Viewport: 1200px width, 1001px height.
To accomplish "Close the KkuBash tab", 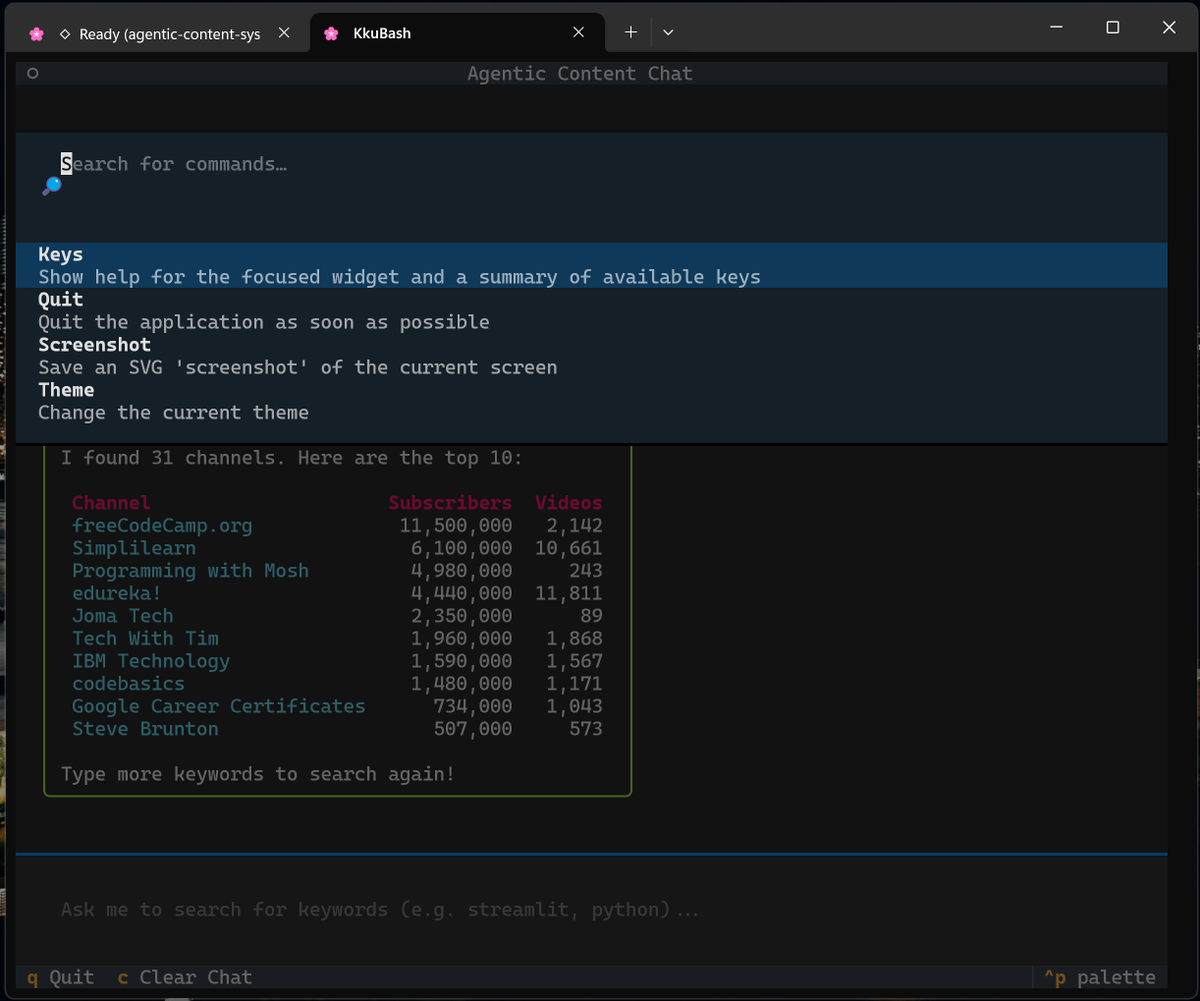I will click(578, 33).
